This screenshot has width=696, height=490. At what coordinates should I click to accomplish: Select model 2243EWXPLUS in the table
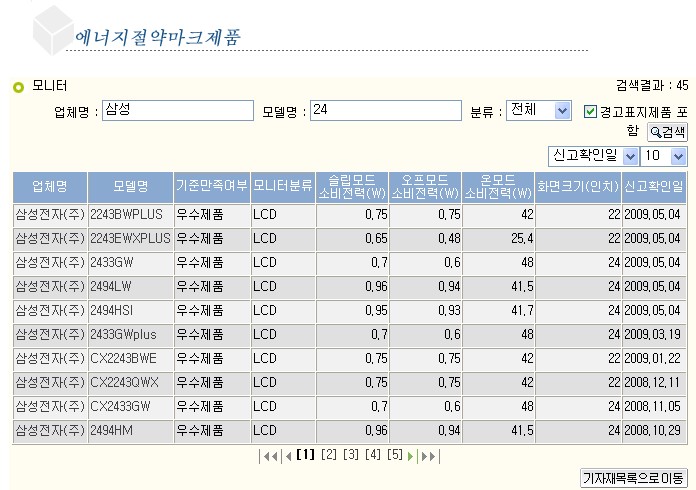click(130, 239)
